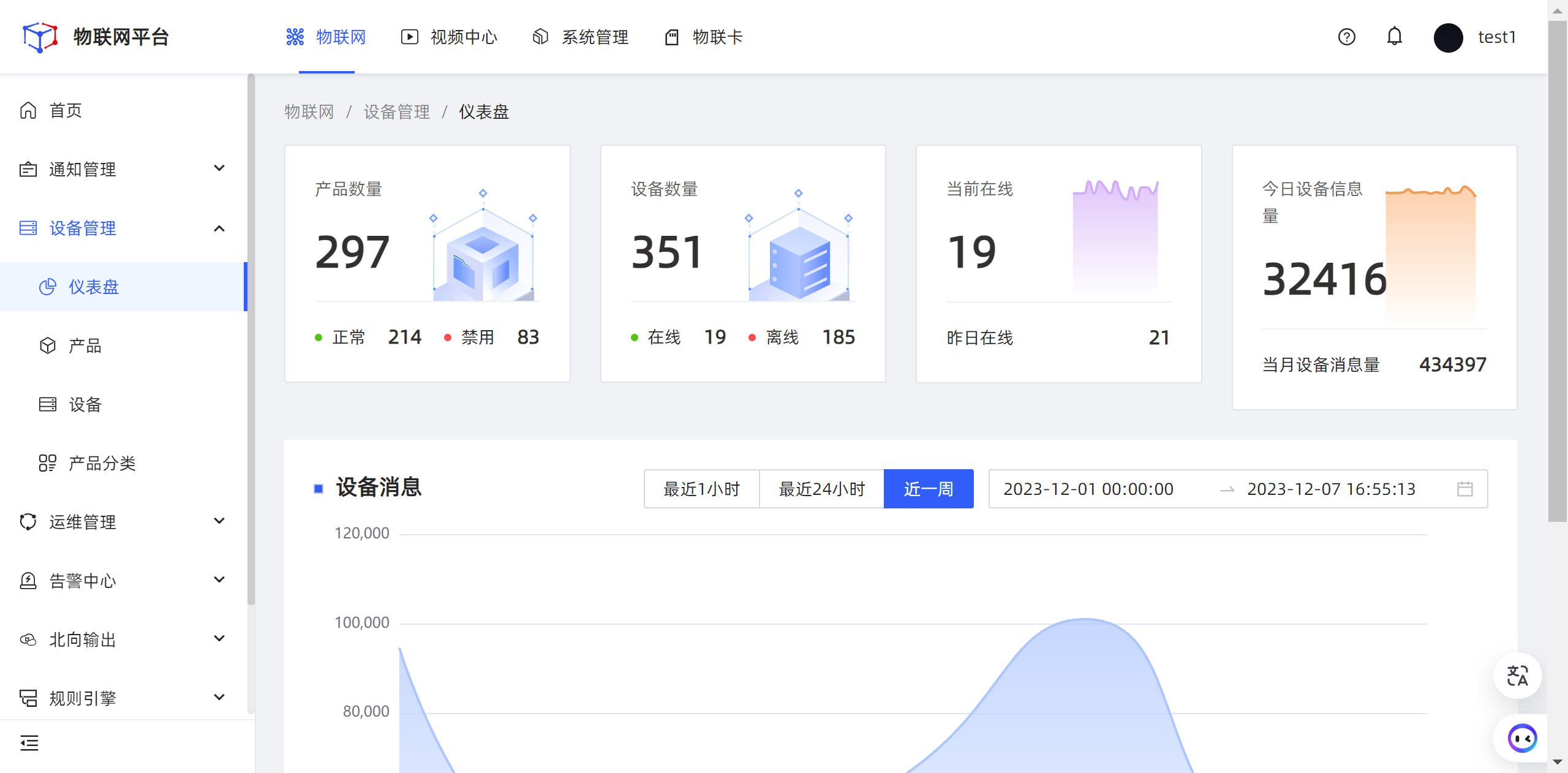Image resolution: width=1568 pixels, height=773 pixels.
Task: Expand the 通知管理 chevron
Action: tap(219, 168)
